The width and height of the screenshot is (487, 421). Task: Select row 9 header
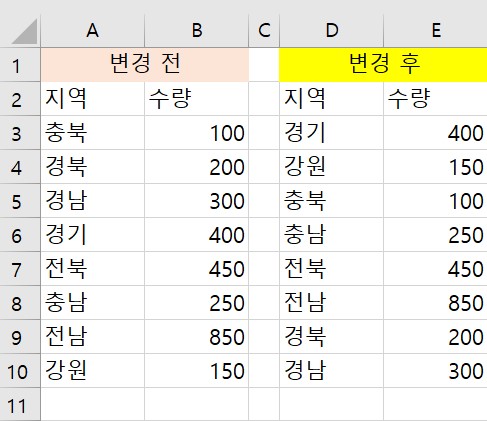[20, 337]
